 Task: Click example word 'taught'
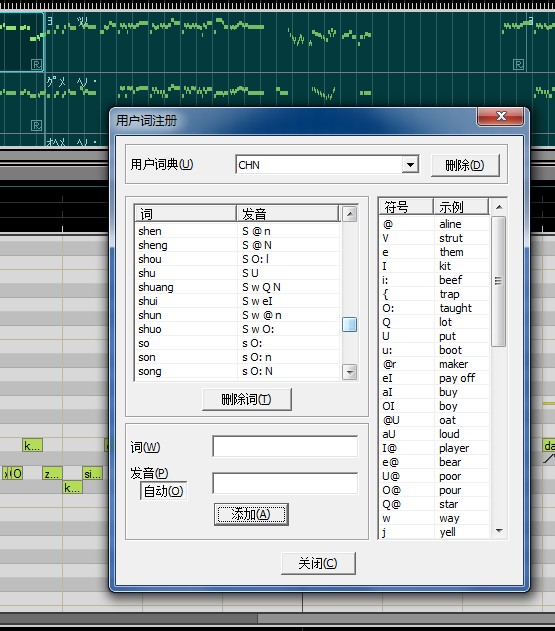coord(455,308)
